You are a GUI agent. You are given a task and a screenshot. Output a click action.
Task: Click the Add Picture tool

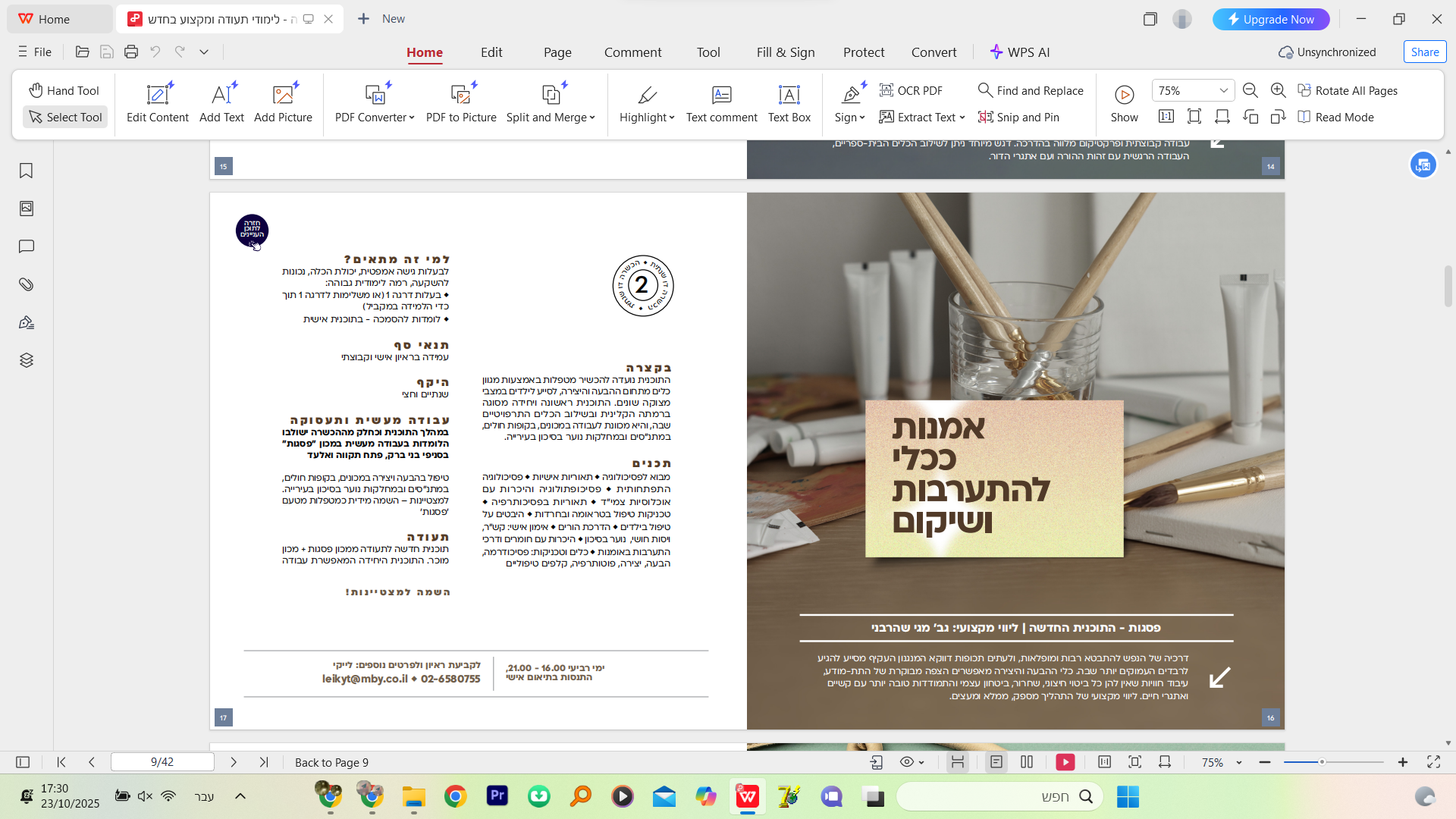(283, 103)
